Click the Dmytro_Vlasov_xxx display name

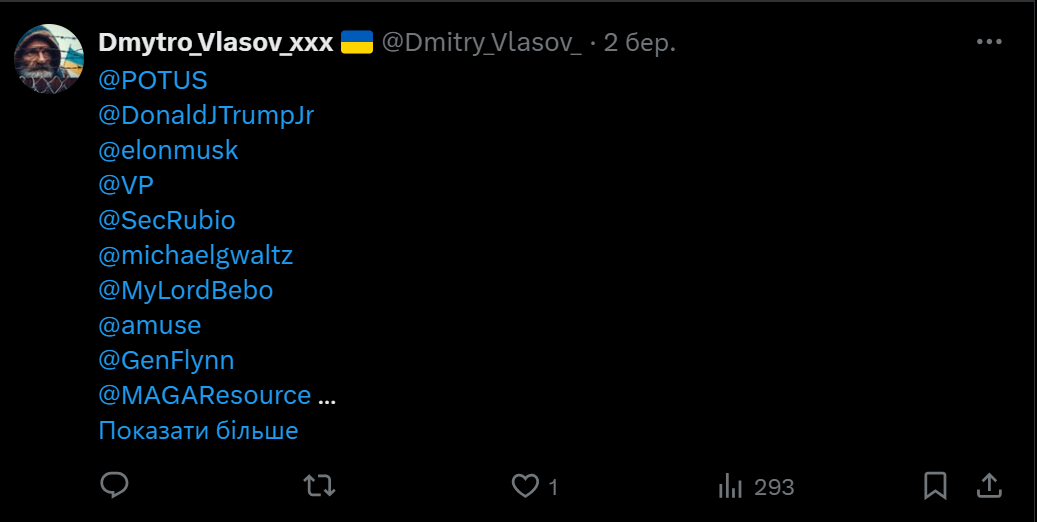(215, 43)
